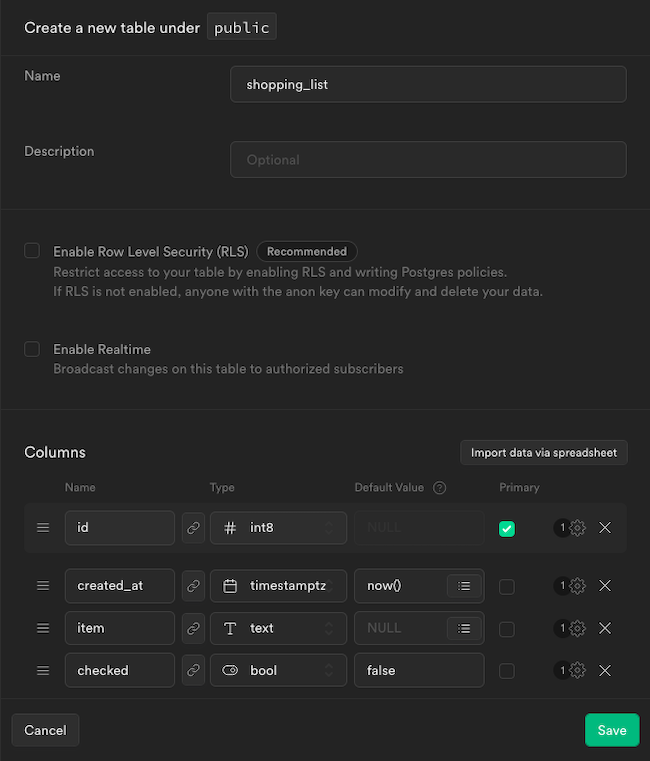Viewport: 650px width, 761px height.
Task: Click link icon next to item column
Action: click(193, 628)
